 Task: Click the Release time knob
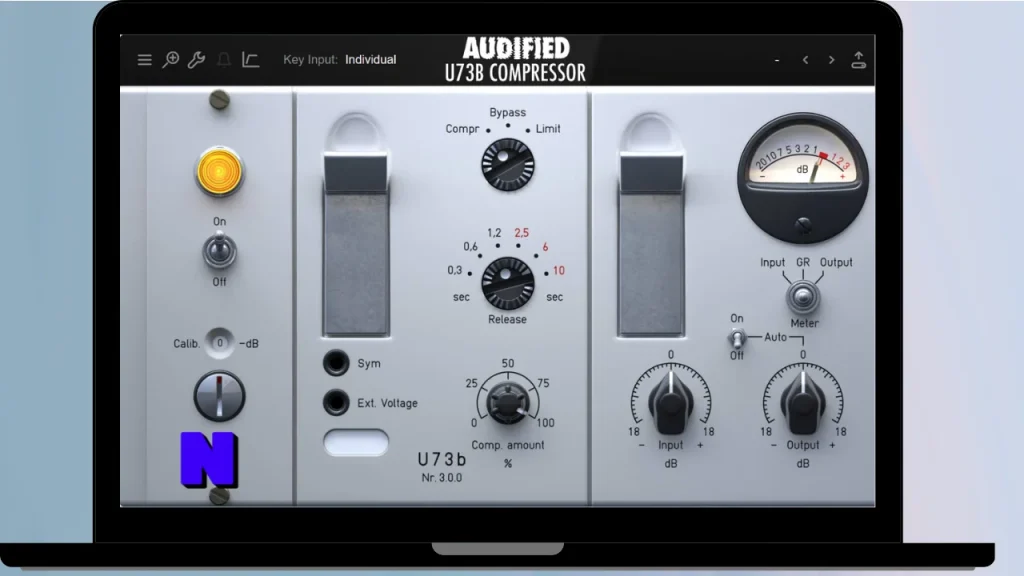507,283
